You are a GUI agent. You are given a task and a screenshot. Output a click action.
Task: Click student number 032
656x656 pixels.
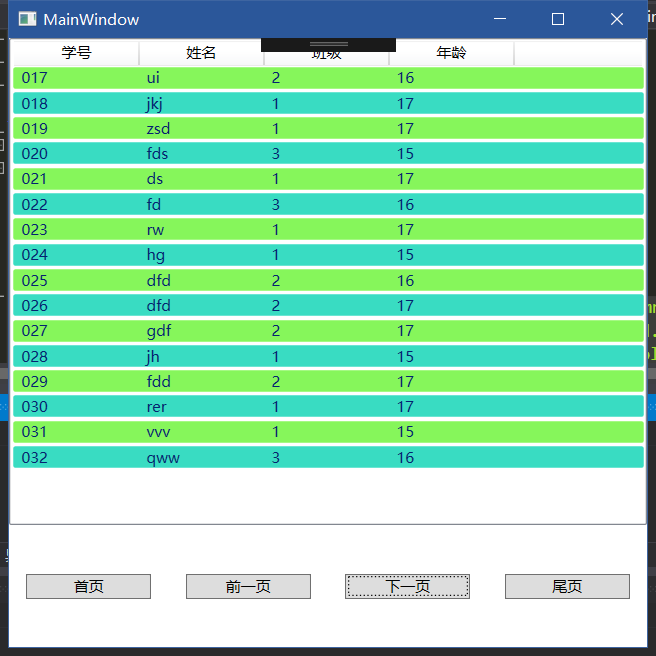pyautogui.click(x=34, y=458)
